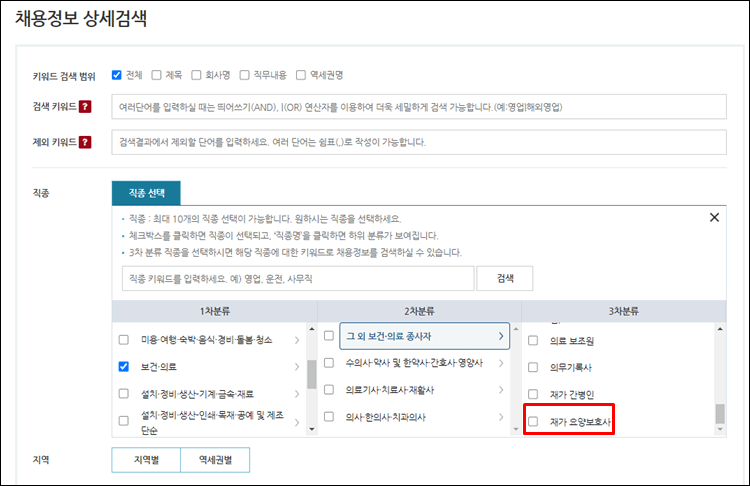Expand 의료기사·치료사·재활사 subcategory arrow
Screen dimensions: 750x486
(x=500, y=389)
